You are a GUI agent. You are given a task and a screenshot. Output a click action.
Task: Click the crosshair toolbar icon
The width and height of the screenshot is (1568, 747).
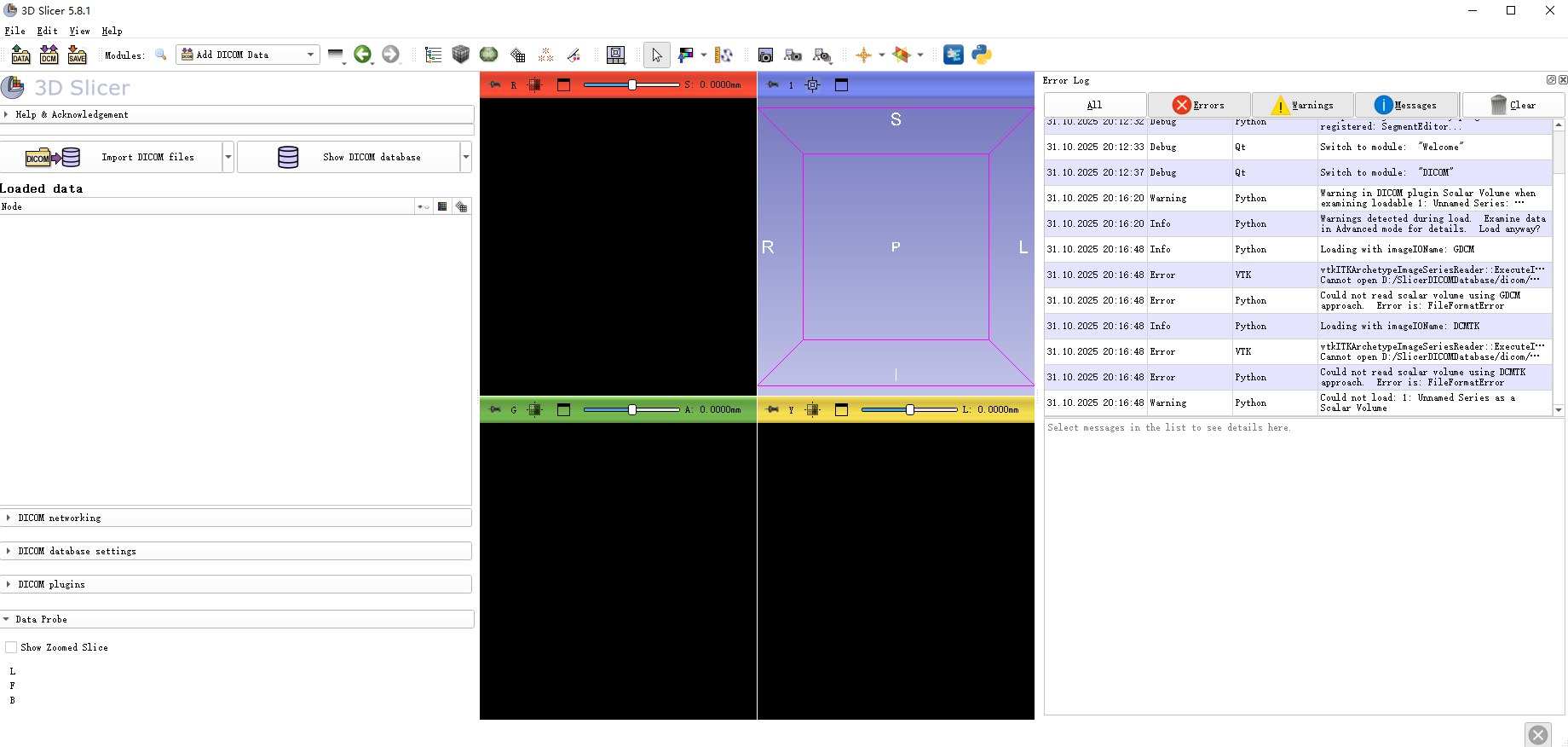[x=864, y=55]
